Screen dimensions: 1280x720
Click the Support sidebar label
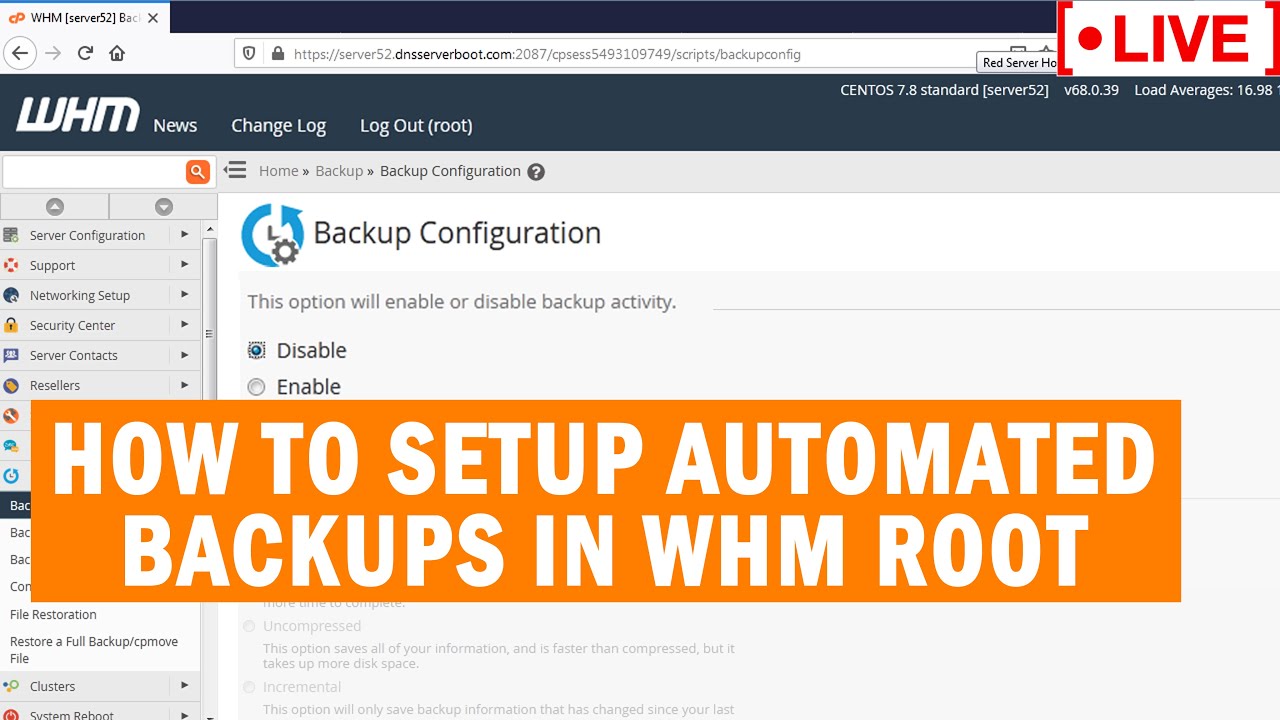pyautogui.click(x=52, y=265)
